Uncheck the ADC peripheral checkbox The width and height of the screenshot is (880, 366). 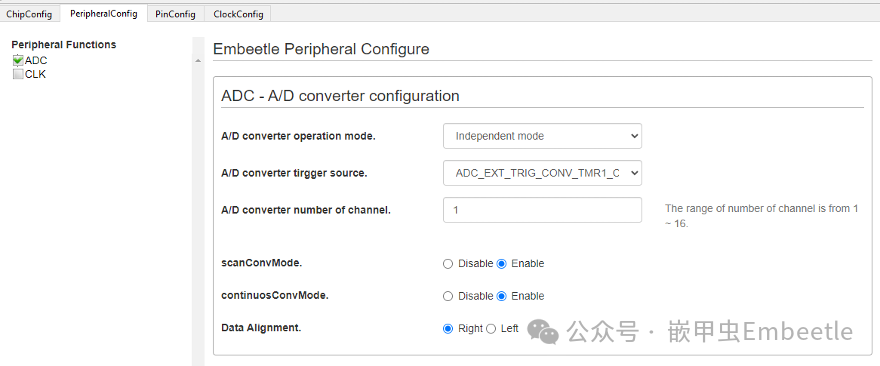[18, 60]
